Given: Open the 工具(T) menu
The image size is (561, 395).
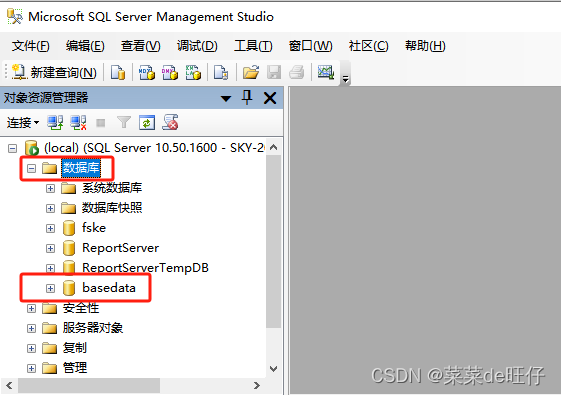Looking at the screenshot, I should [x=253, y=46].
